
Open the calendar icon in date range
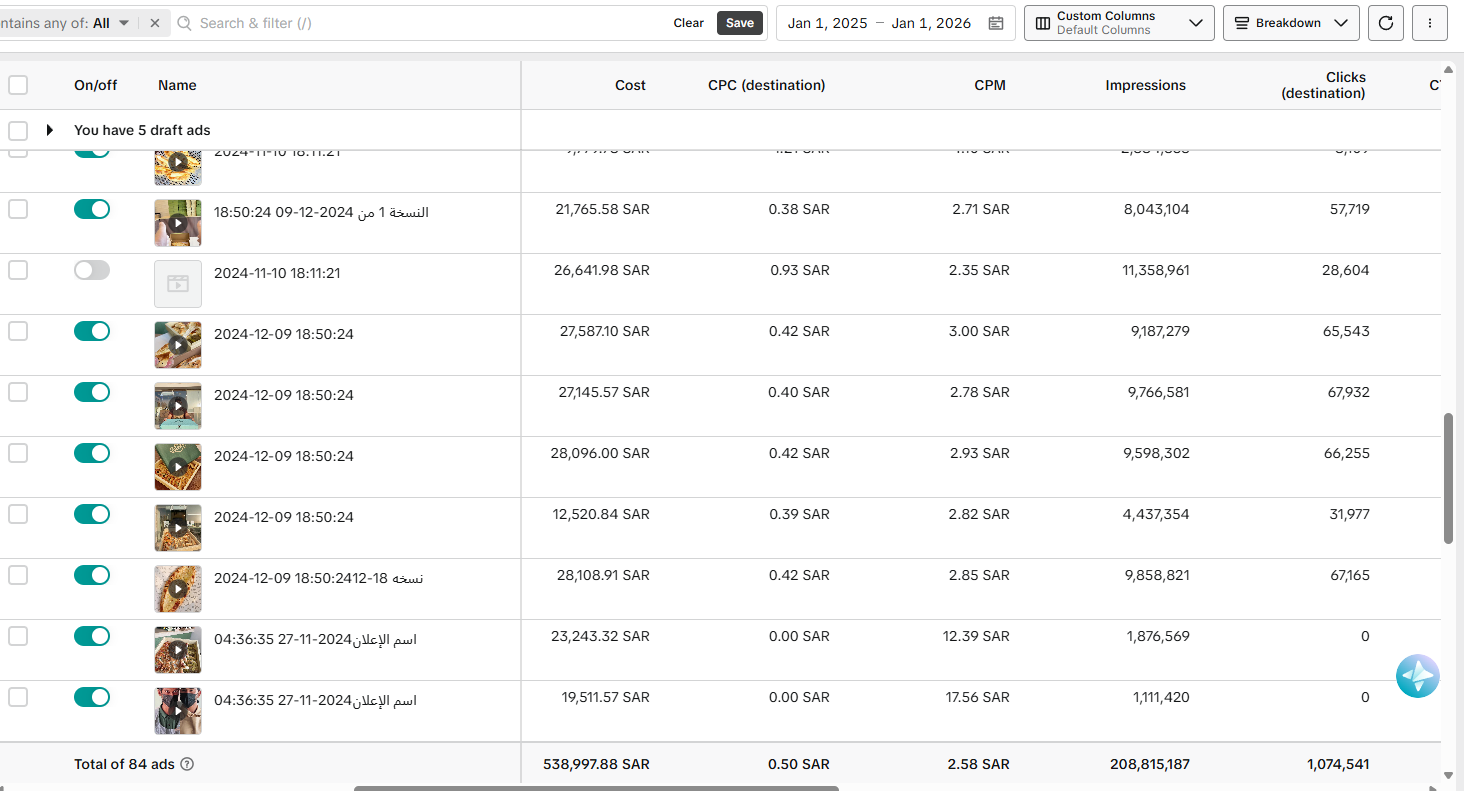pos(996,23)
